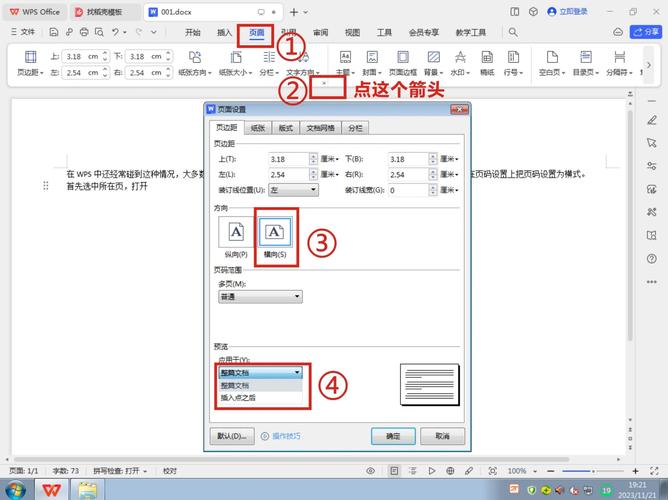This screenshot has width=668, height=500.
Task: Open file explorer folder in taskbar
Action: tap(88, 490)
